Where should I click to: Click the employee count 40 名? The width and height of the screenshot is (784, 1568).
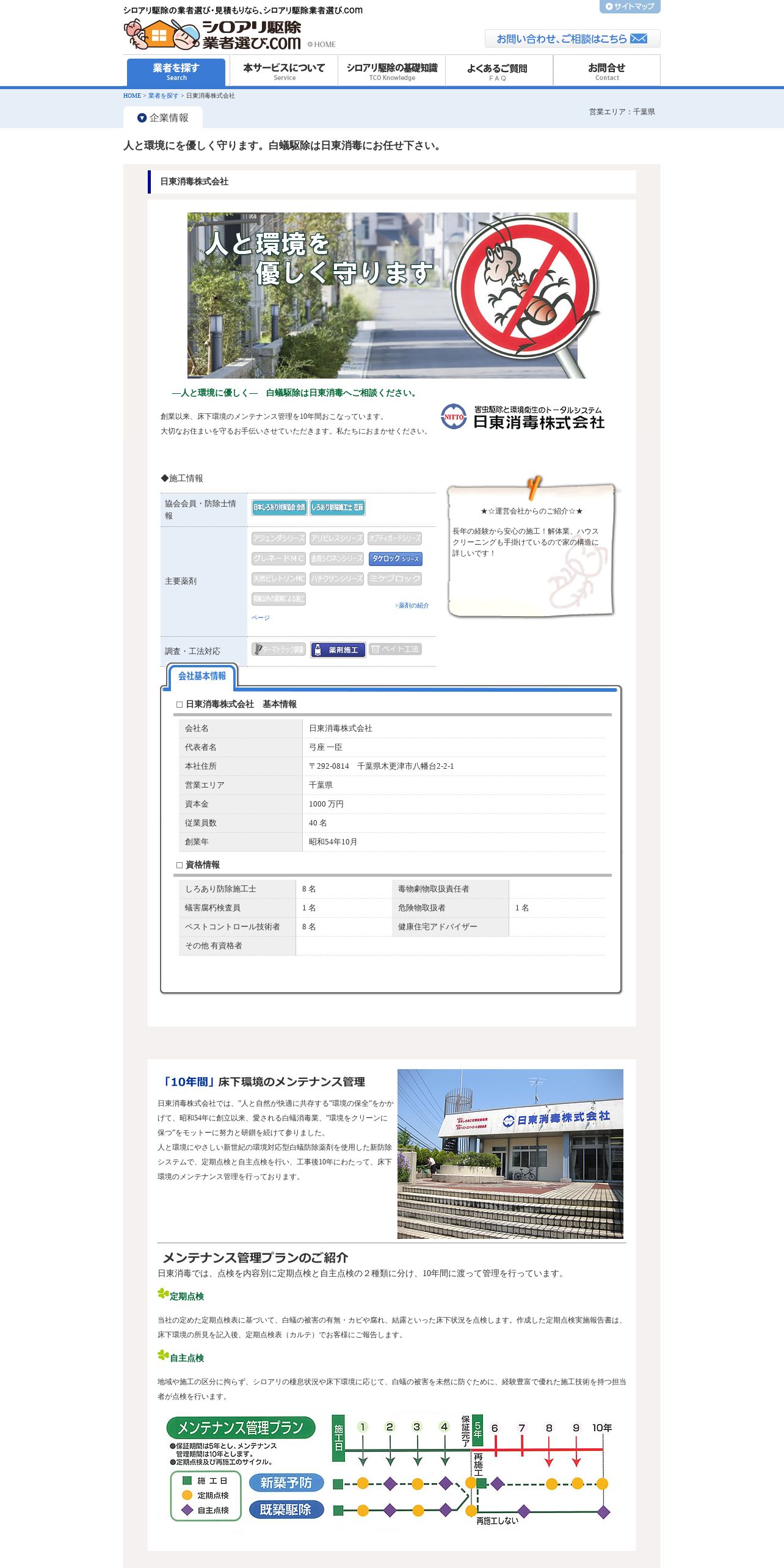pyautogui.click(x=318, y=823)
